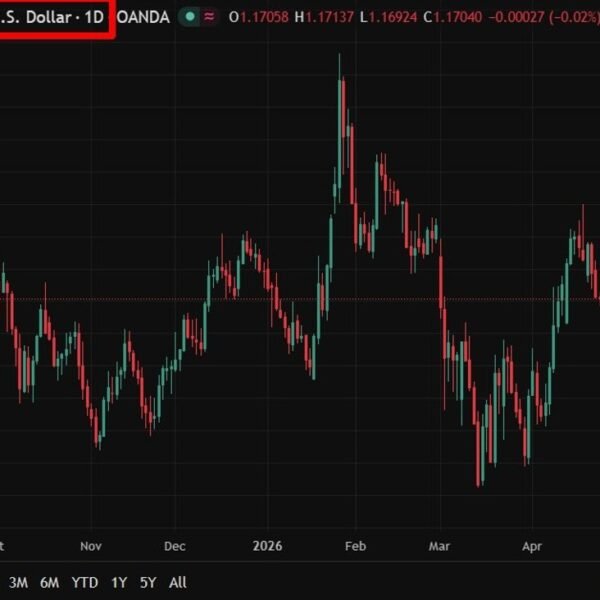Click the 2026 year label on time axis
The height and width of the screenshot is (600, 600).
click(267, 546)
